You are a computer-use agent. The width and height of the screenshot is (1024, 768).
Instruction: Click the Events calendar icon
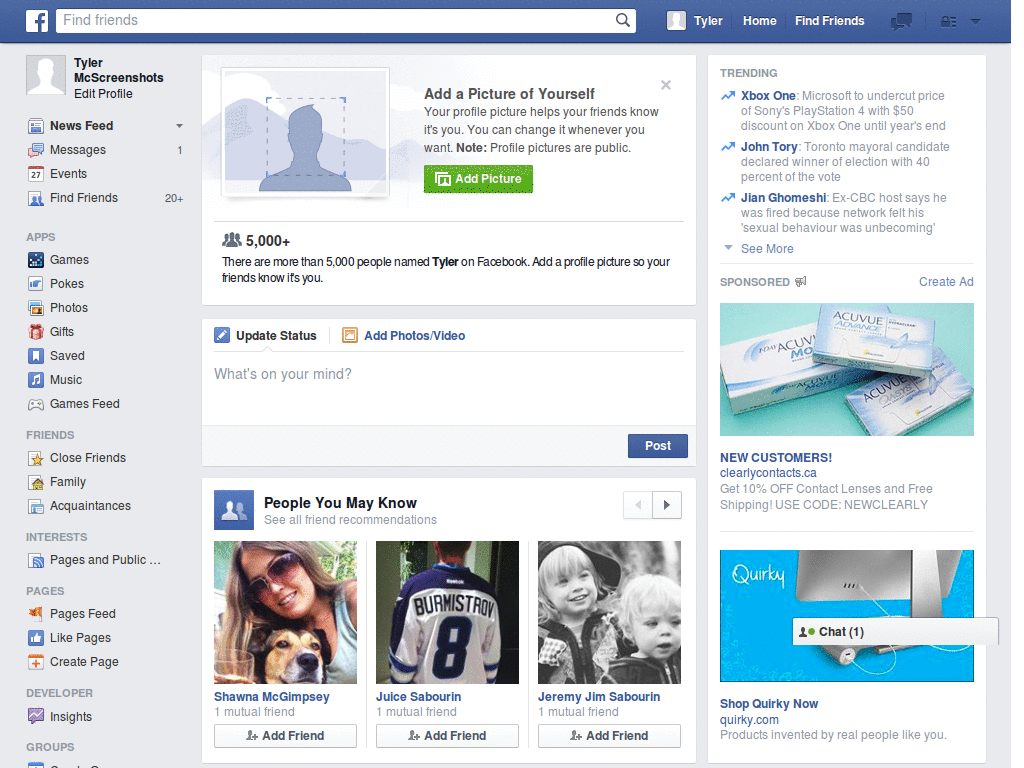36,174
